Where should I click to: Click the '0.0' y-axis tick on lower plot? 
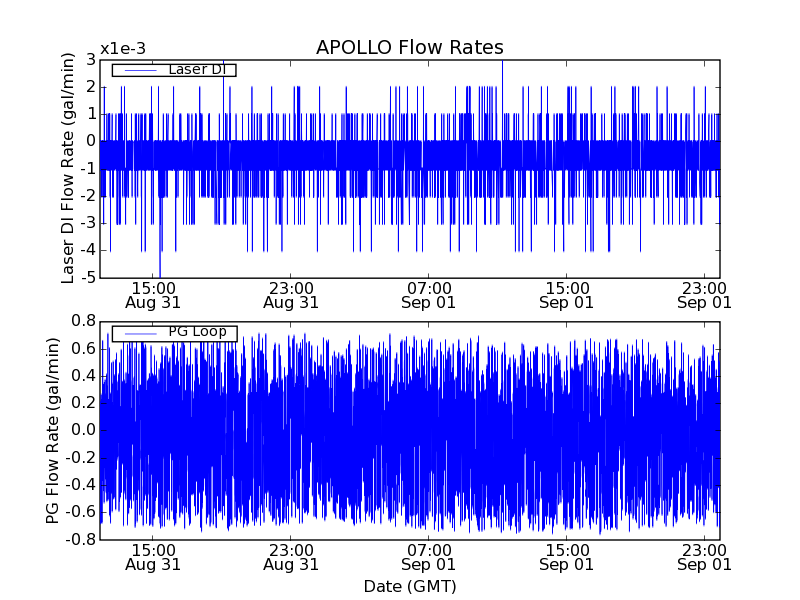coord(84,430)
